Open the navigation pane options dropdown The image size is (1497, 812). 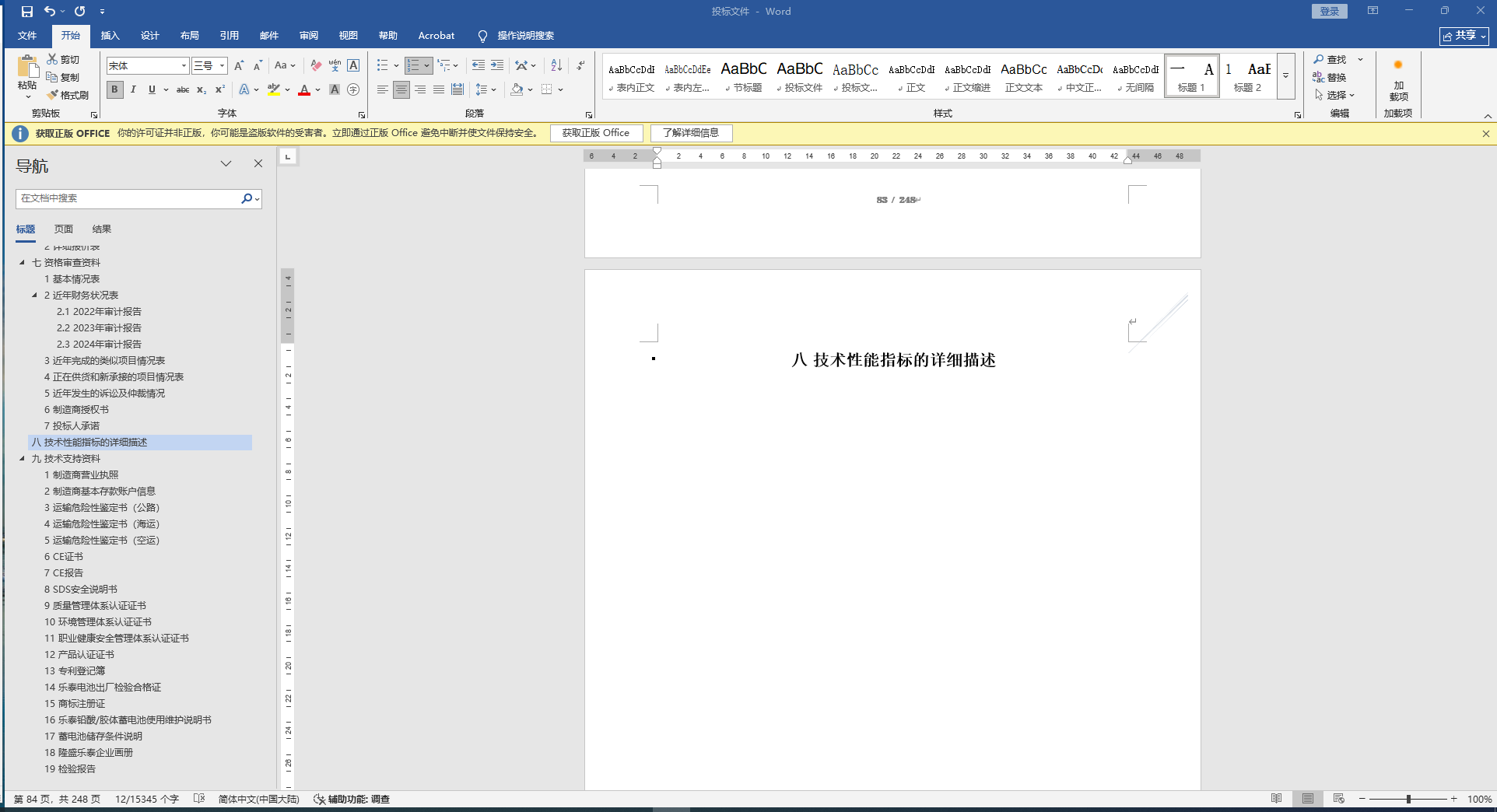(x=226, y=164)
